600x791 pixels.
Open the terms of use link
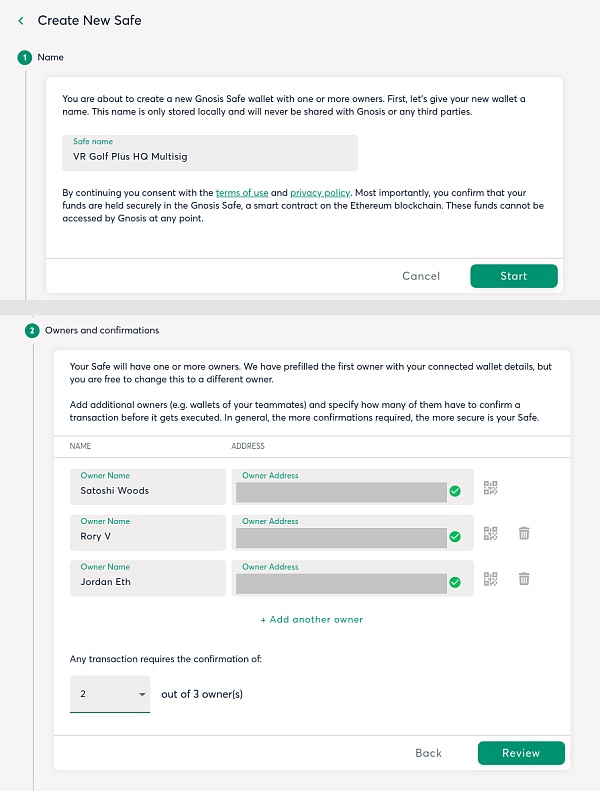point(241,192)
